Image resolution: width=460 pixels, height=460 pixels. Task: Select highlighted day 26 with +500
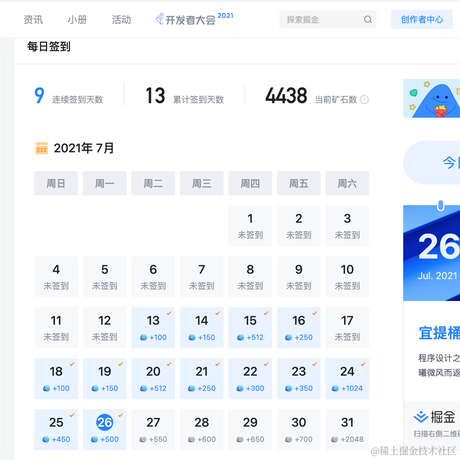pyautogui.click(x=105, y=430)
